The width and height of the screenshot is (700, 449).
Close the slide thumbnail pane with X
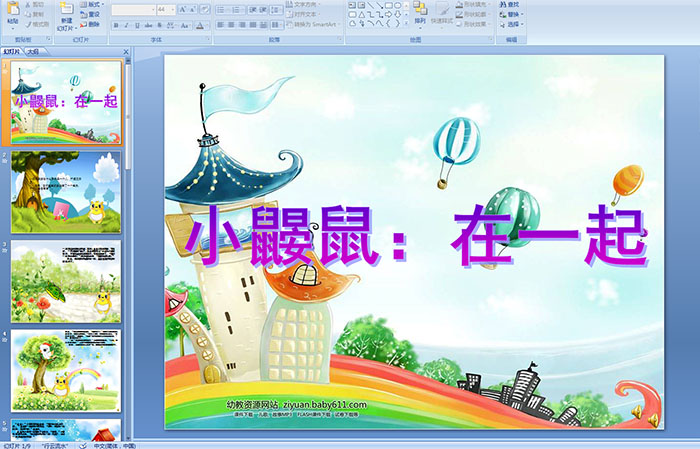pos(126,50)
